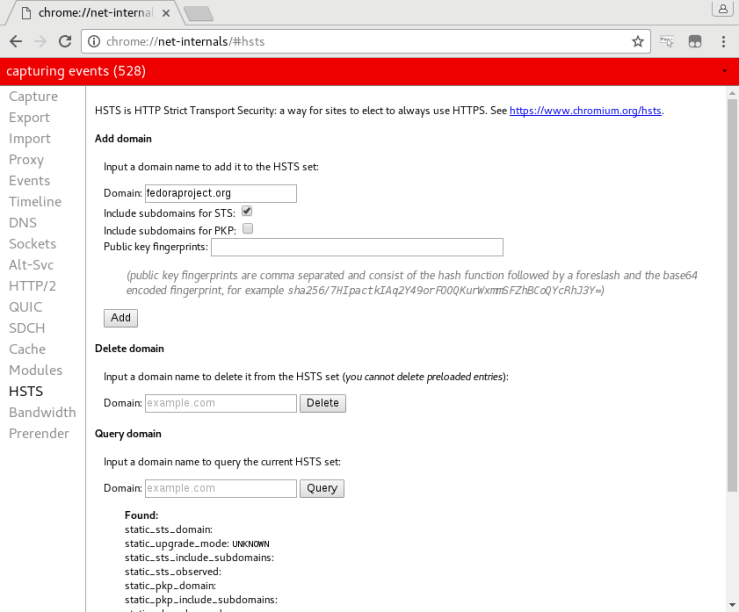Select the Sockets sidebar item
Viewport: 739px width, 612px height.
[x=33, y=244]
